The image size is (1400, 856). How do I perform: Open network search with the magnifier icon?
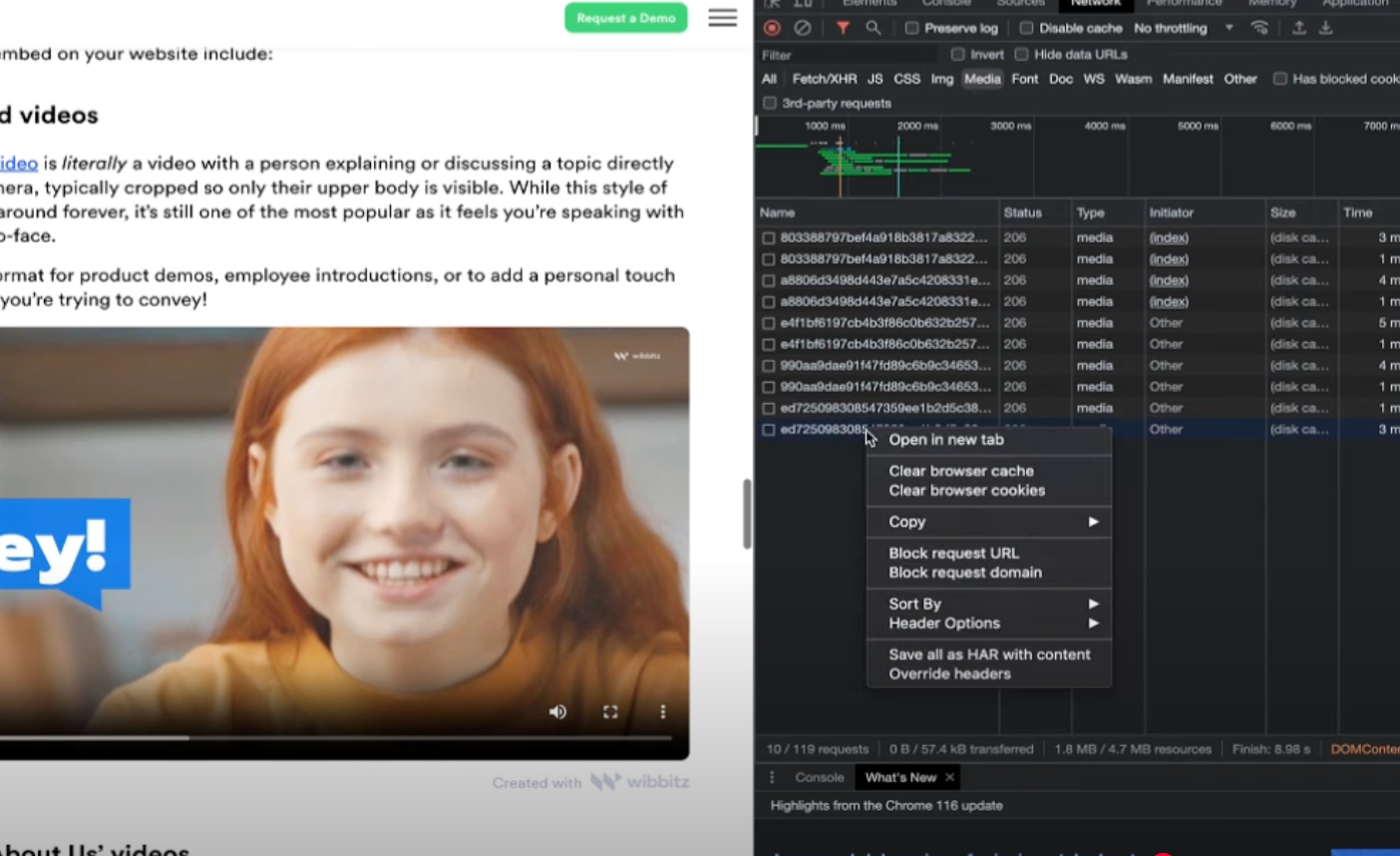pyautogui.click(x=873, y=28)
